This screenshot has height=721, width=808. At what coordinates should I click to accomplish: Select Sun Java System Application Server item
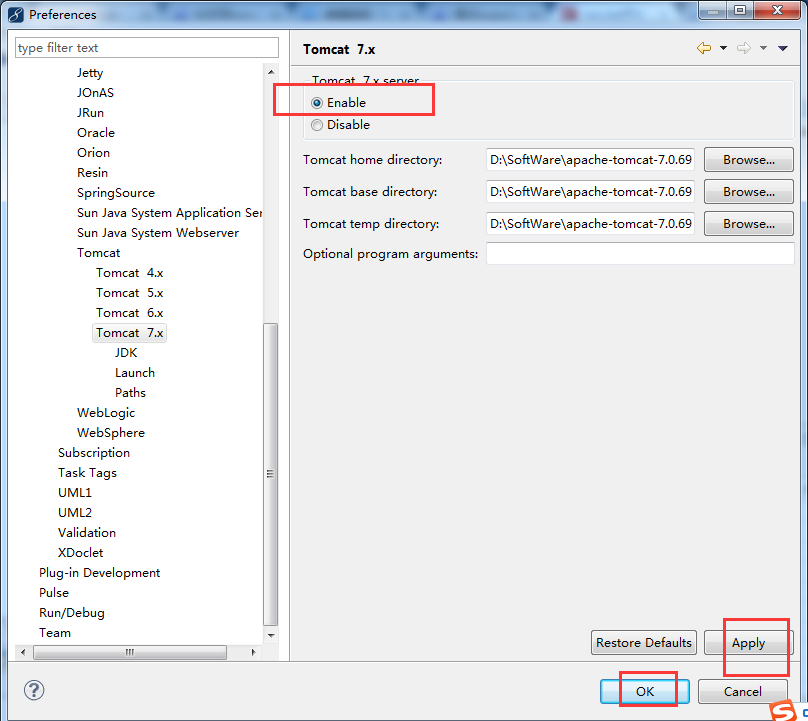[x=169, y=213]
